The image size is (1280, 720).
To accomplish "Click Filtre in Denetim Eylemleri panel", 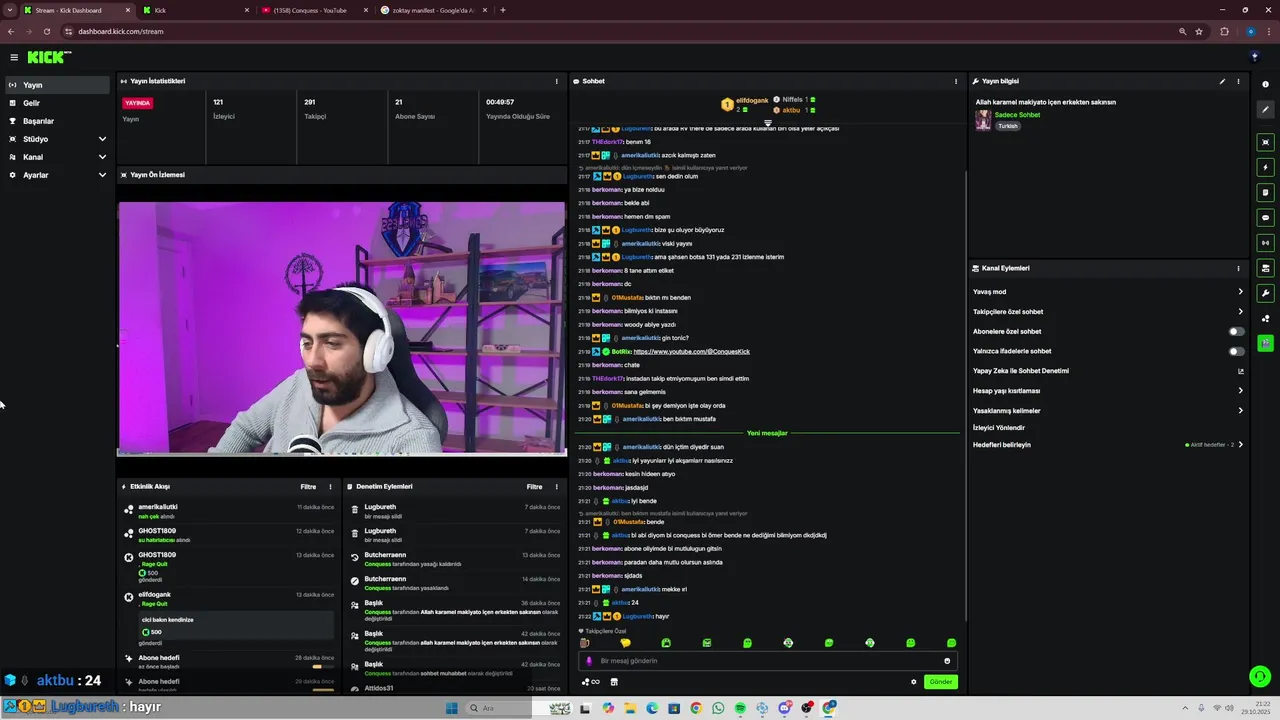I will 535,487.
